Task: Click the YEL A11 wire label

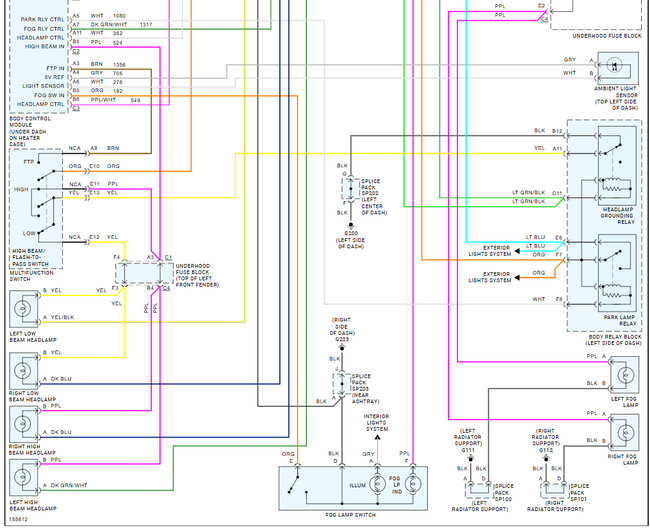Action: [548, 148]
